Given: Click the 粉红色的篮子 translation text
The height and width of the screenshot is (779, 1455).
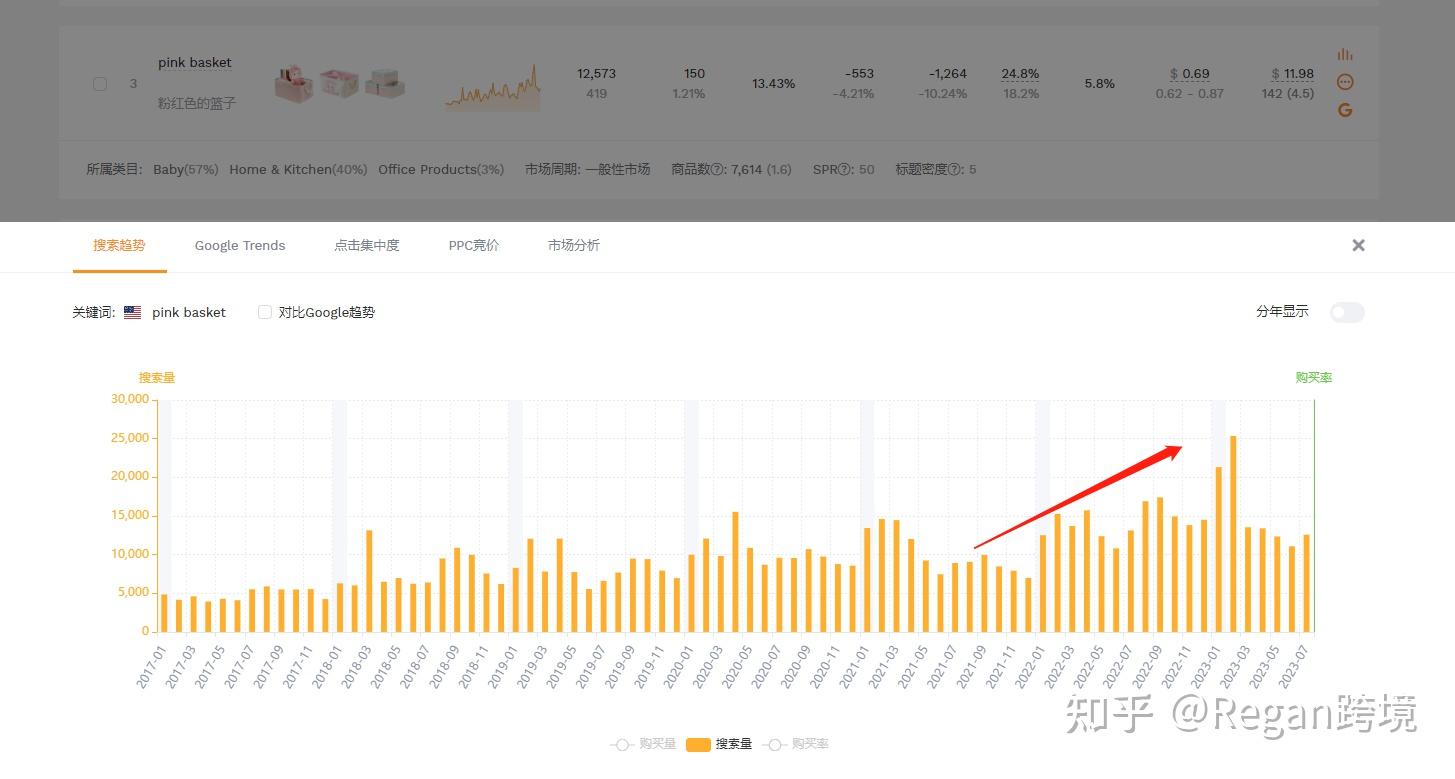Looking at the screenshot, I should pos(197,103).
